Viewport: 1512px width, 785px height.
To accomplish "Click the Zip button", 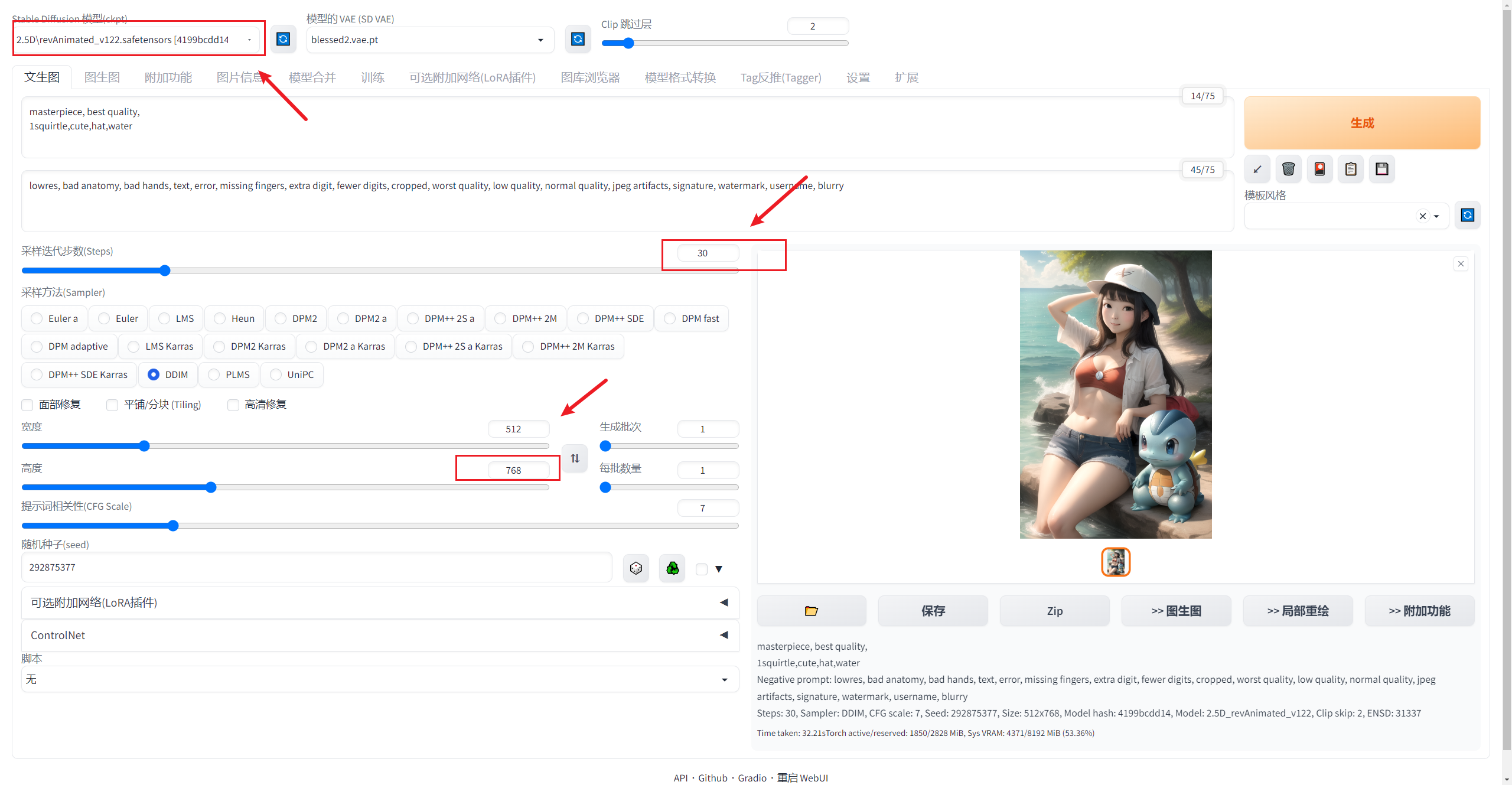I will coord(1054,611).
